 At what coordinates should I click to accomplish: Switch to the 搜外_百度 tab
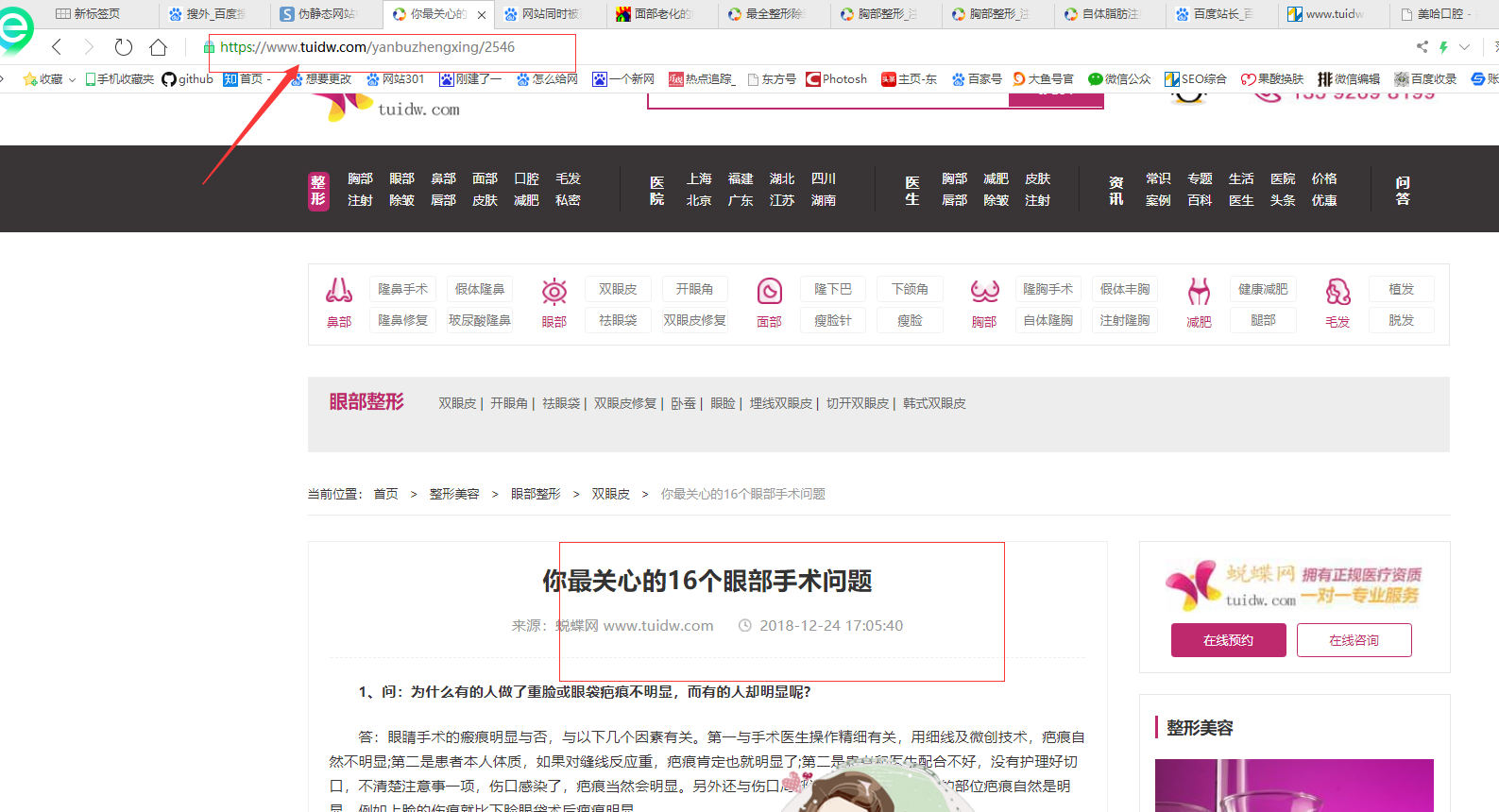pyautogui.click(x=215, y=14)
